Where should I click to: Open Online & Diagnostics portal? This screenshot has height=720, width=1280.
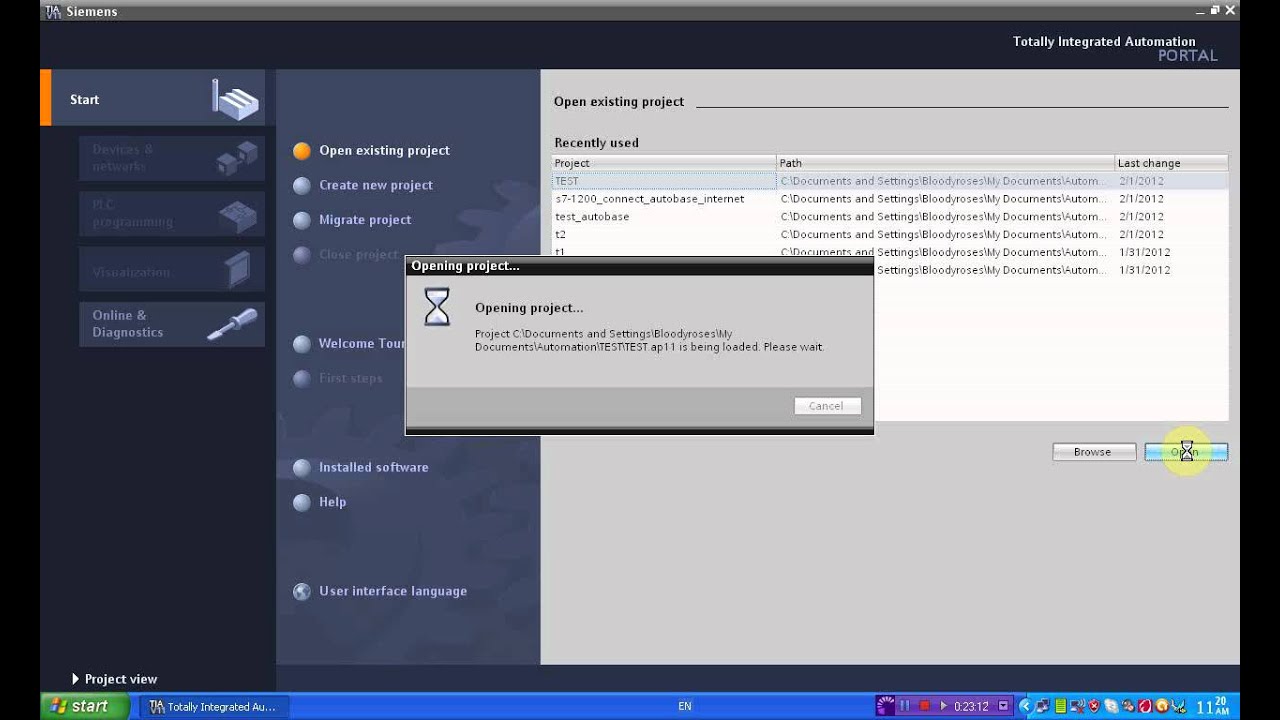coord(172,324)
